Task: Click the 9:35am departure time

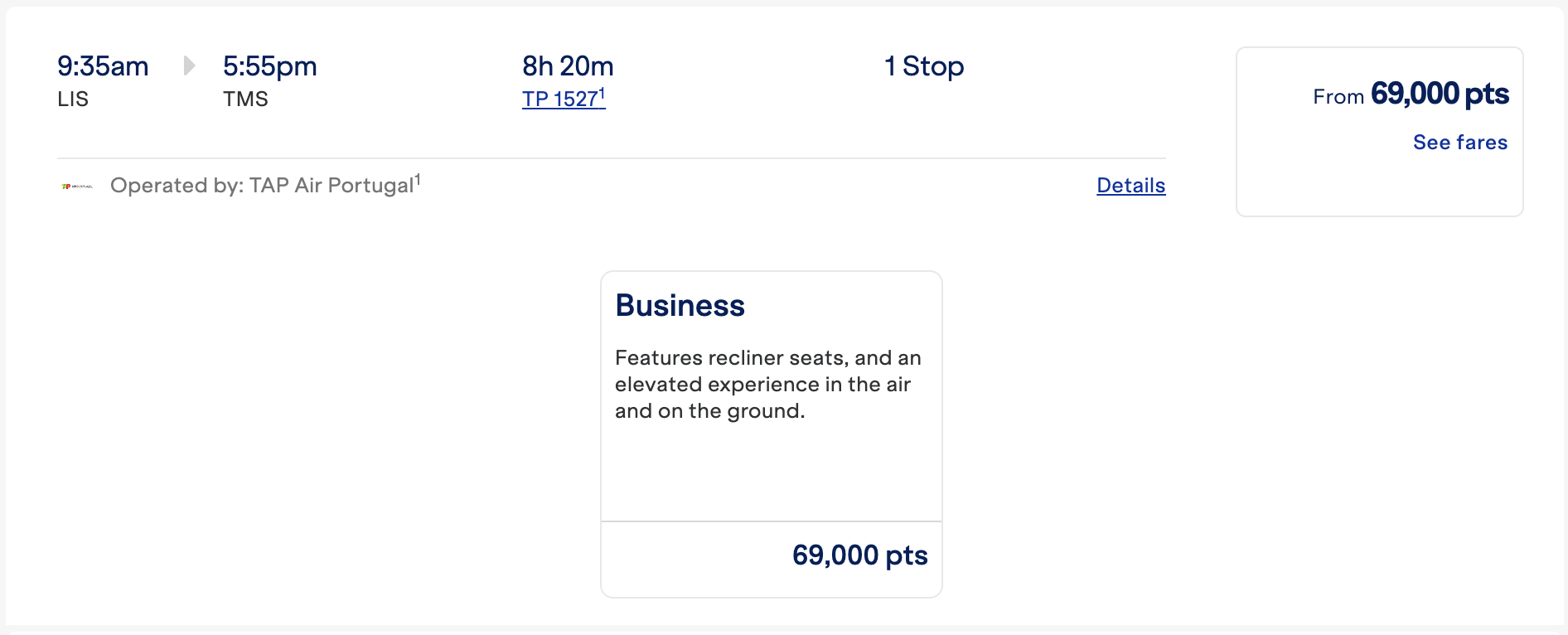Action: pyautogui.click(x=103, y=65)
